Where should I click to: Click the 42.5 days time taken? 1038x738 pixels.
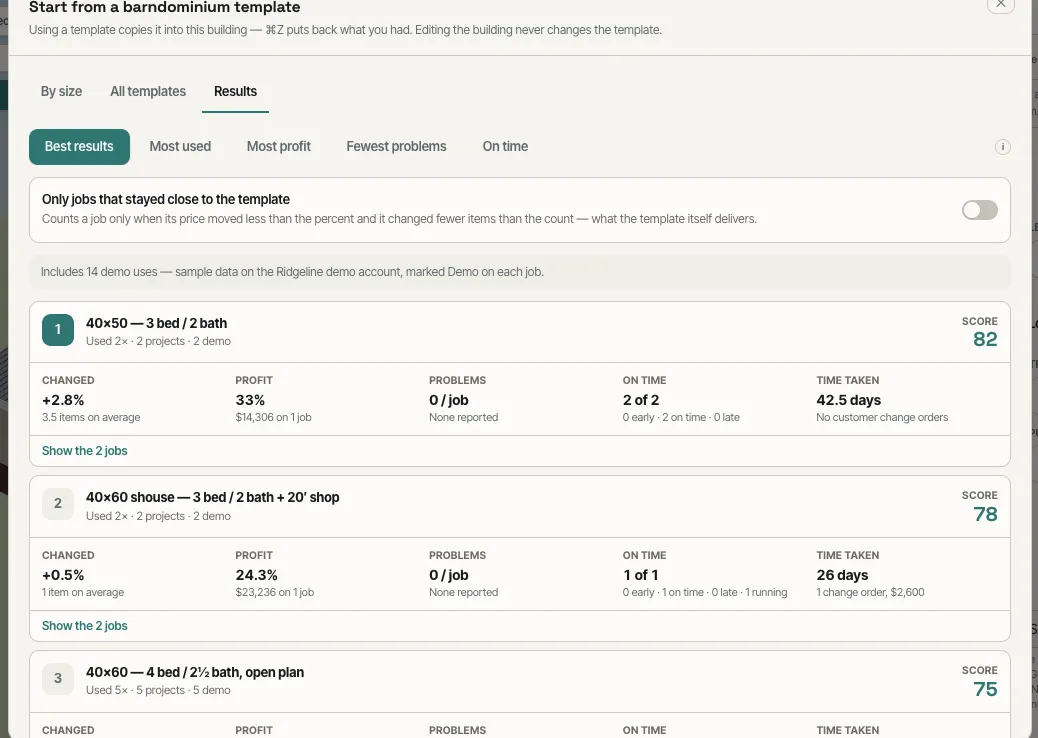click(849, 400)
